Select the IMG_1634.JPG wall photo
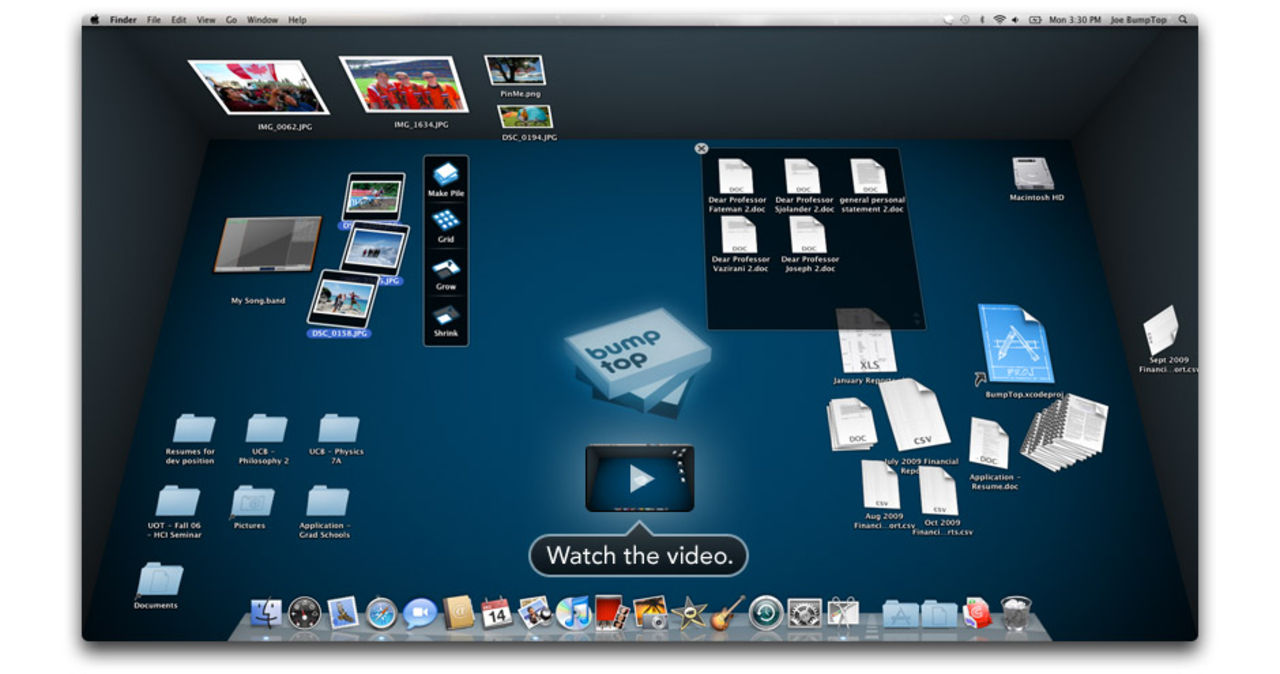1280x674 pixels. (404, 86)
